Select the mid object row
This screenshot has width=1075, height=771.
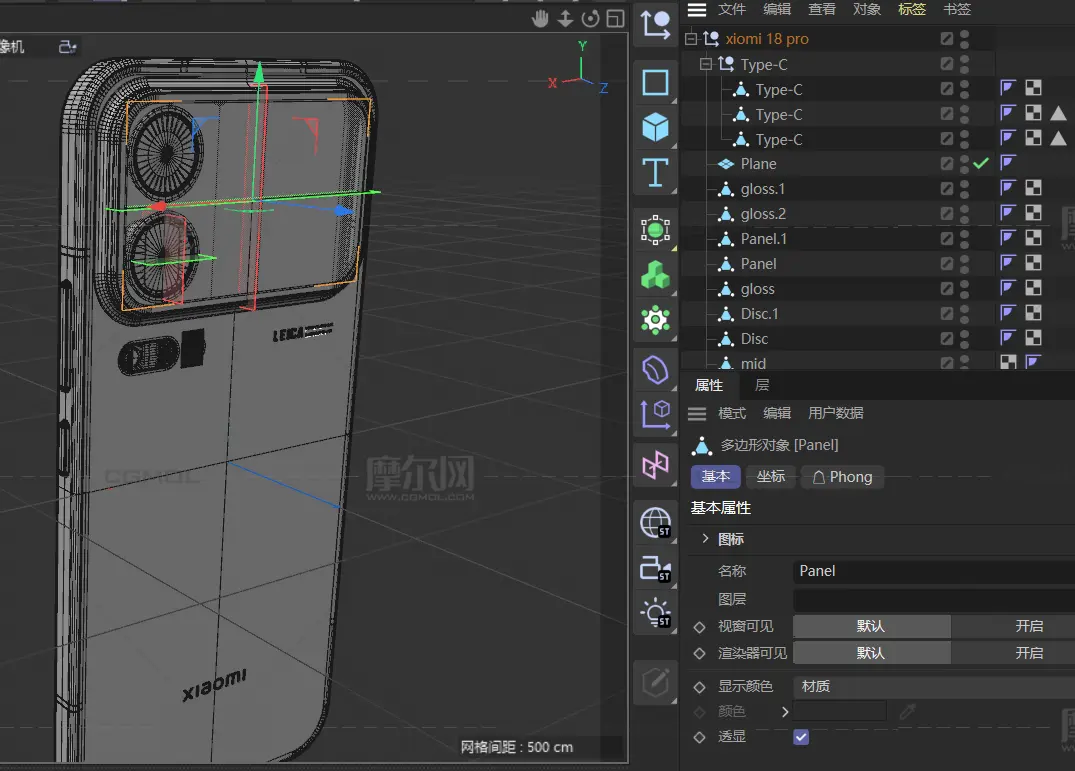pyautogui.click(x=753, y=363)
